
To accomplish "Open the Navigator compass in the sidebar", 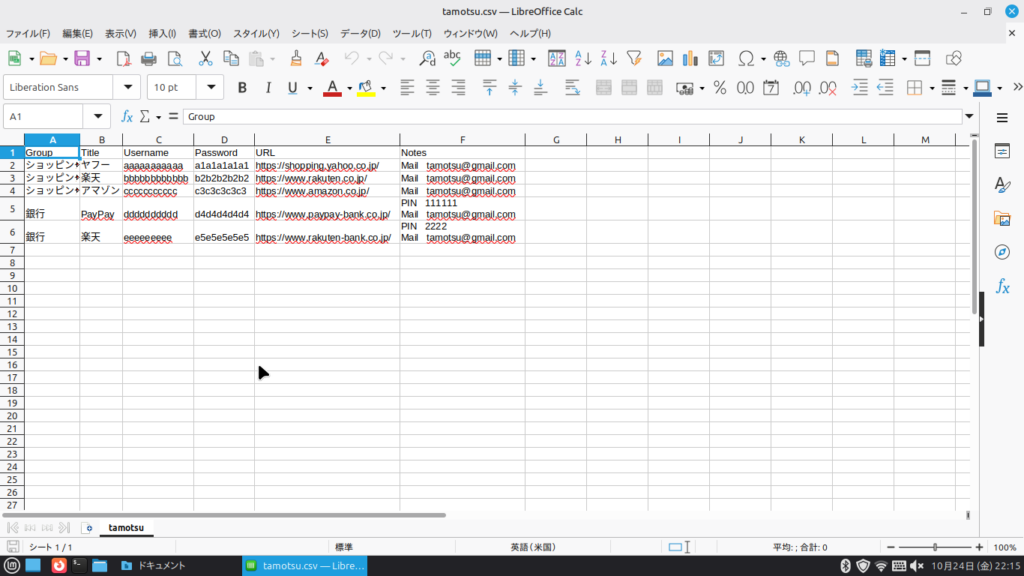I will coord(1002,251).
